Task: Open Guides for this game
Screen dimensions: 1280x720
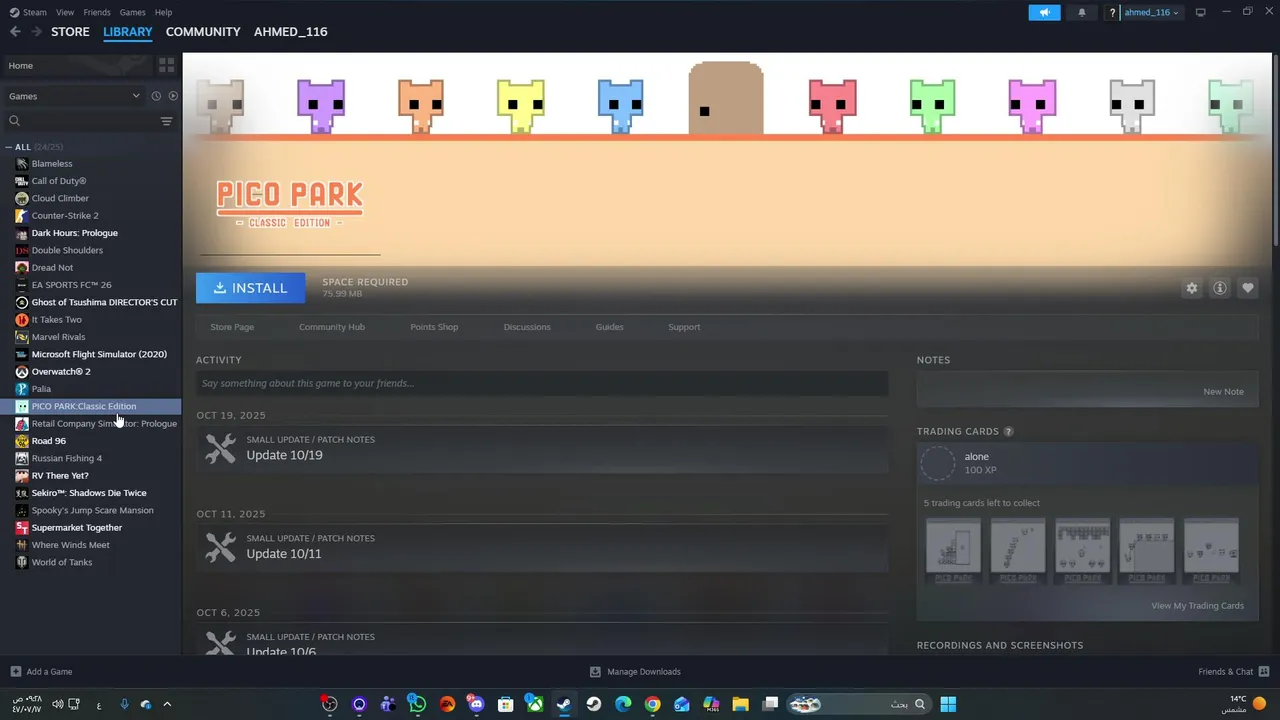Action: pos(609,327)
